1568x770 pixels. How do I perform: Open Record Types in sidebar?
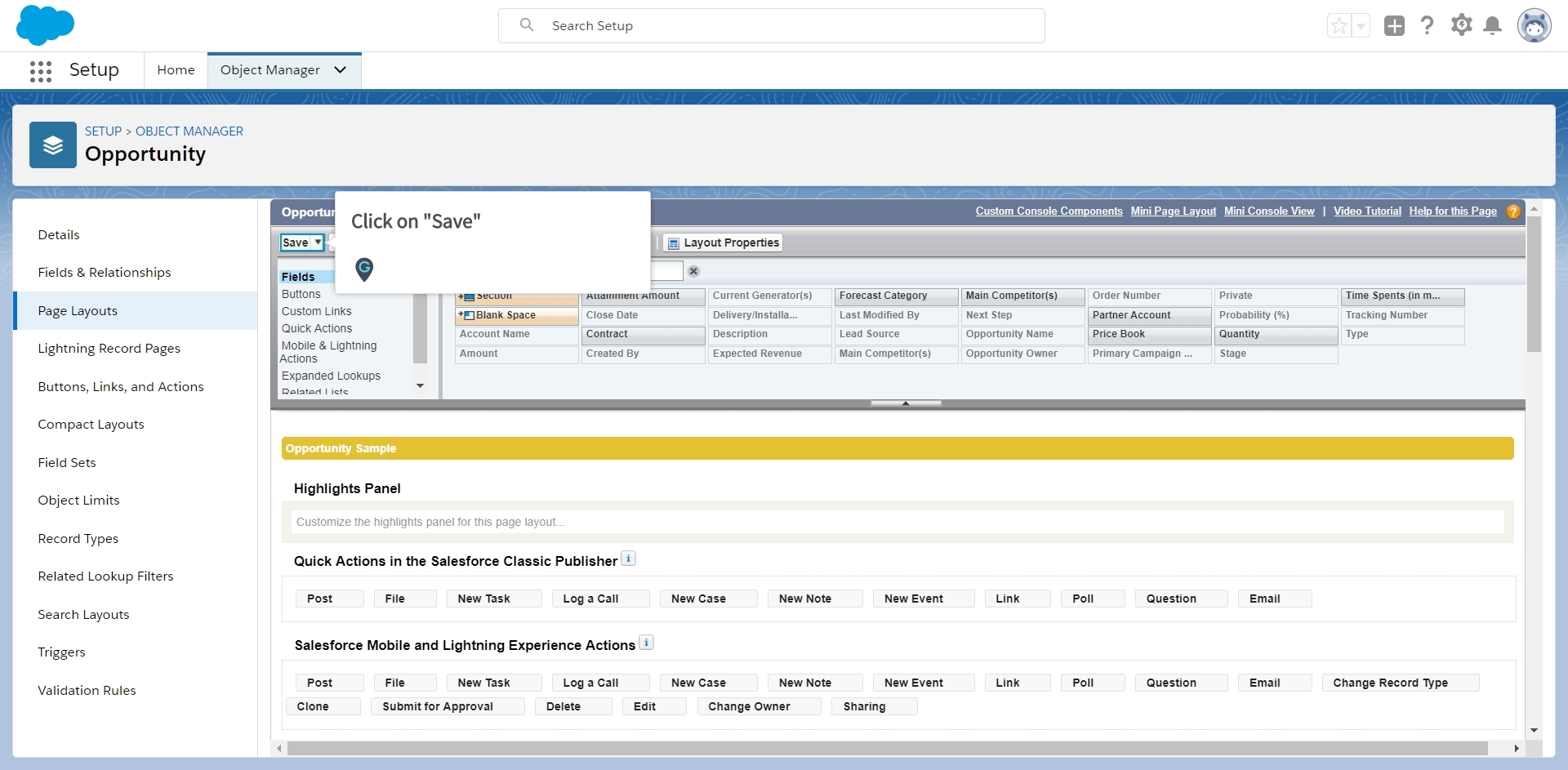pos(78,539)
